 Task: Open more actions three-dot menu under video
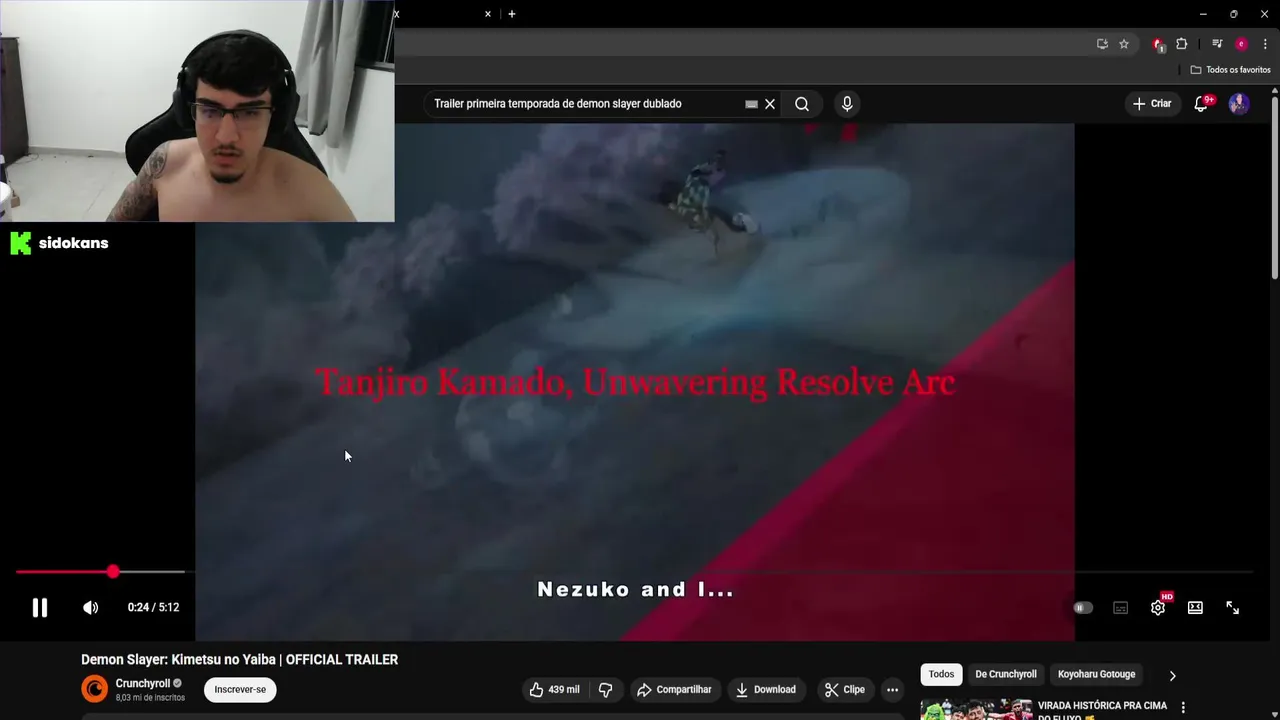(892, 689)
